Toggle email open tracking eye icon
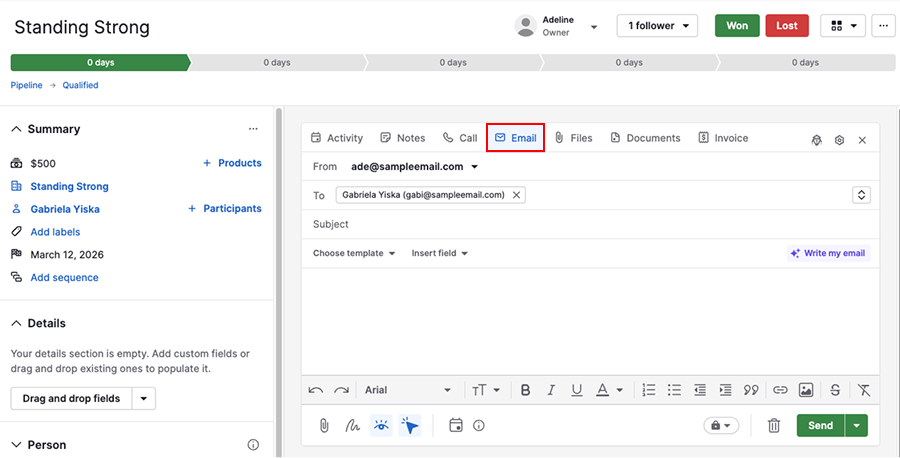This screenshot has height=458, width=900. coord(381,426)
